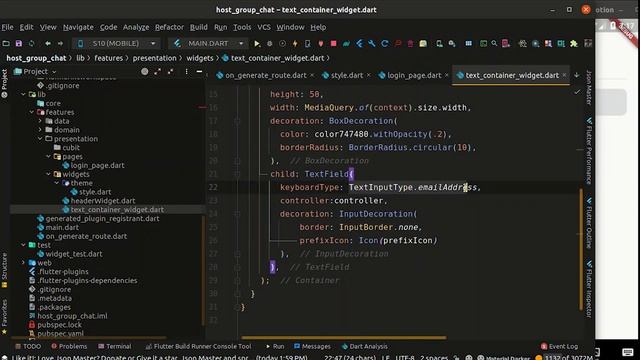Expand the web folder

[23, 263]
